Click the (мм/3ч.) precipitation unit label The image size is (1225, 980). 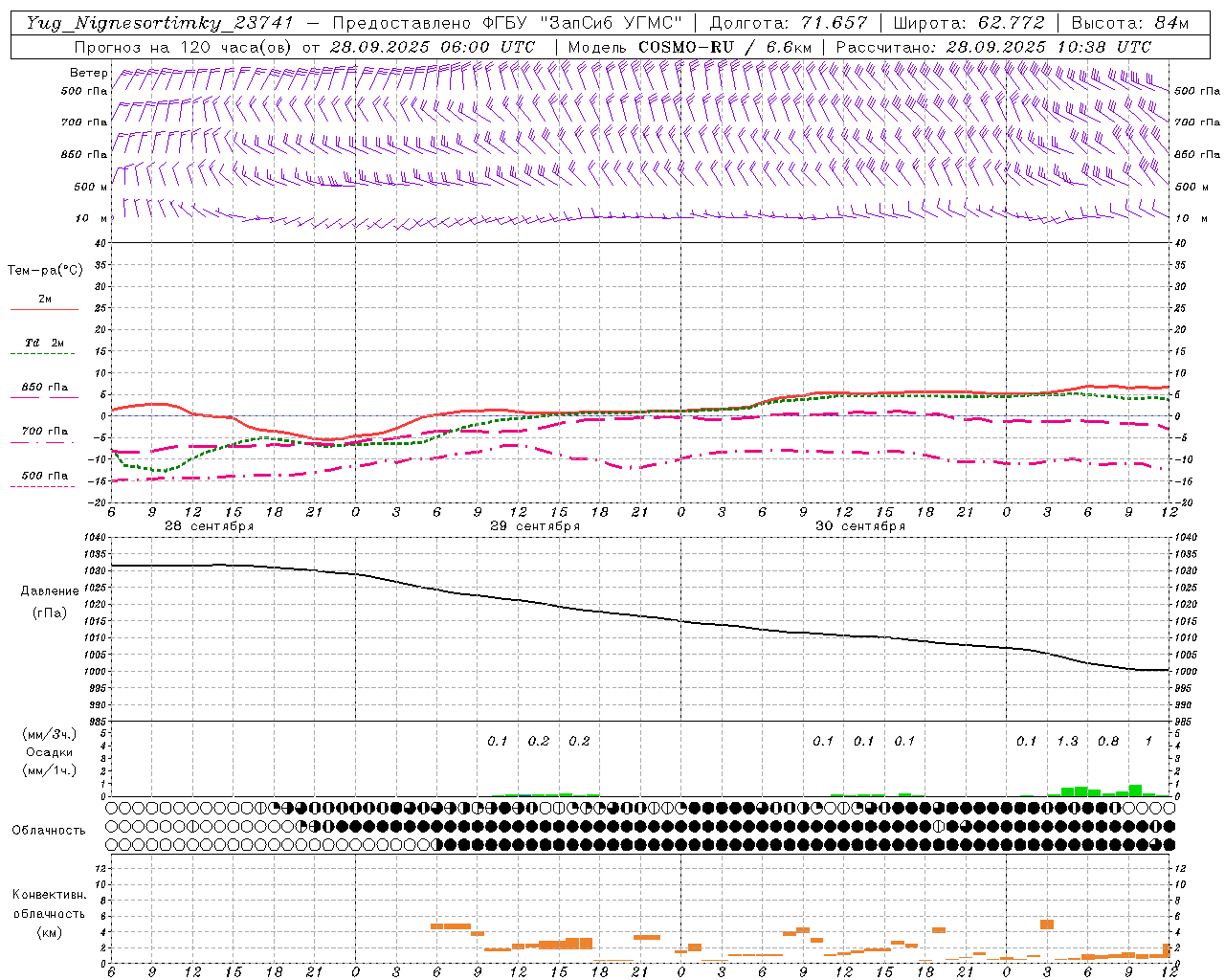[x=50, y=735]
